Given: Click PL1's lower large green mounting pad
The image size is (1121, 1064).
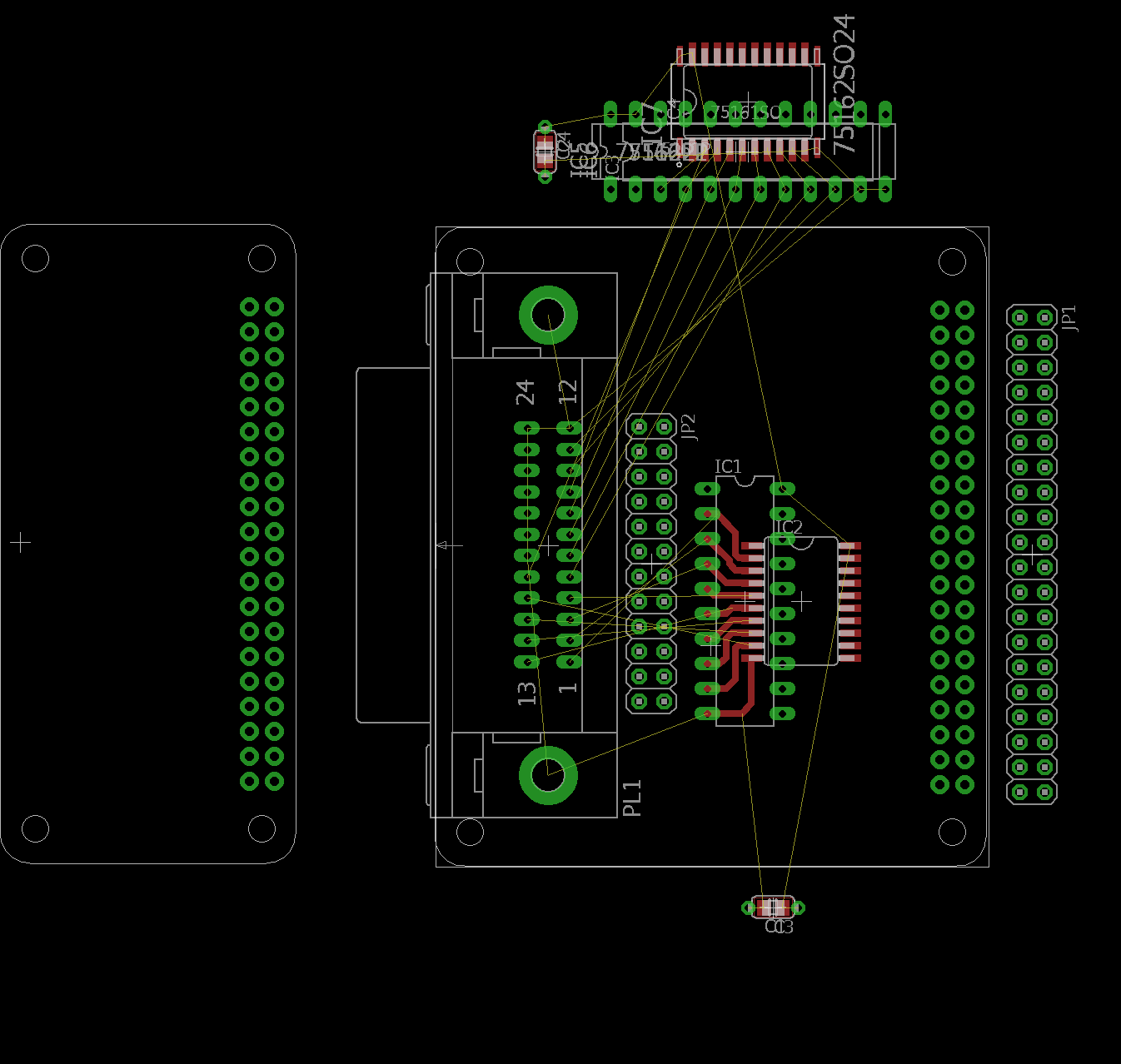Looking at the screenshot, I should [548, 775].
